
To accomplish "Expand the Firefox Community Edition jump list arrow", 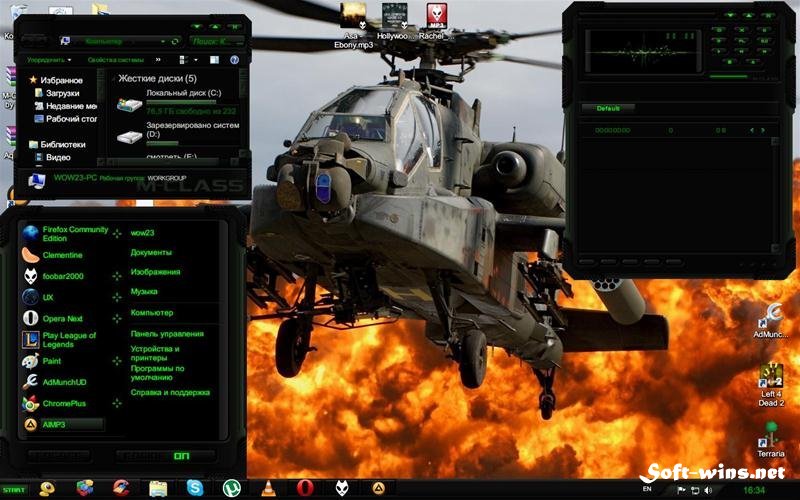I will click(x=117, y=234).
